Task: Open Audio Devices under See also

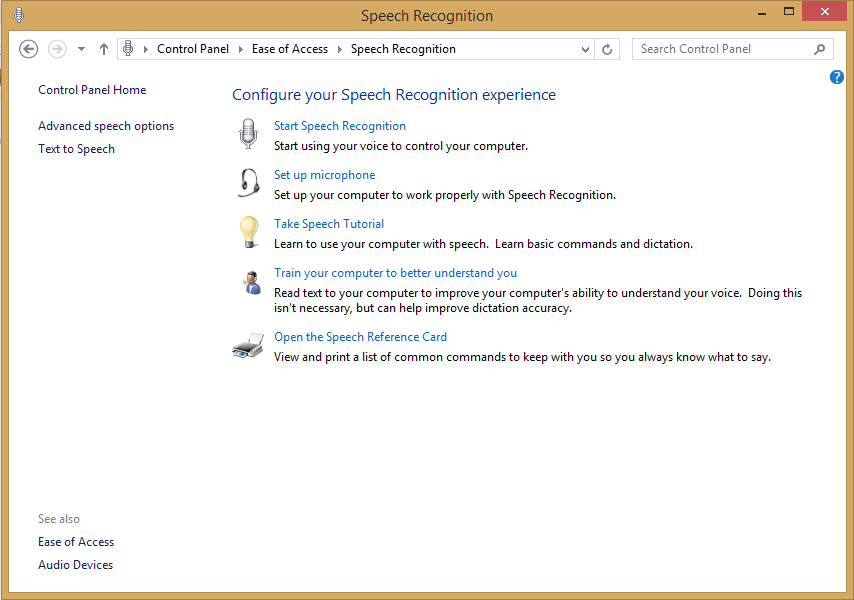Action: (76, 565)
